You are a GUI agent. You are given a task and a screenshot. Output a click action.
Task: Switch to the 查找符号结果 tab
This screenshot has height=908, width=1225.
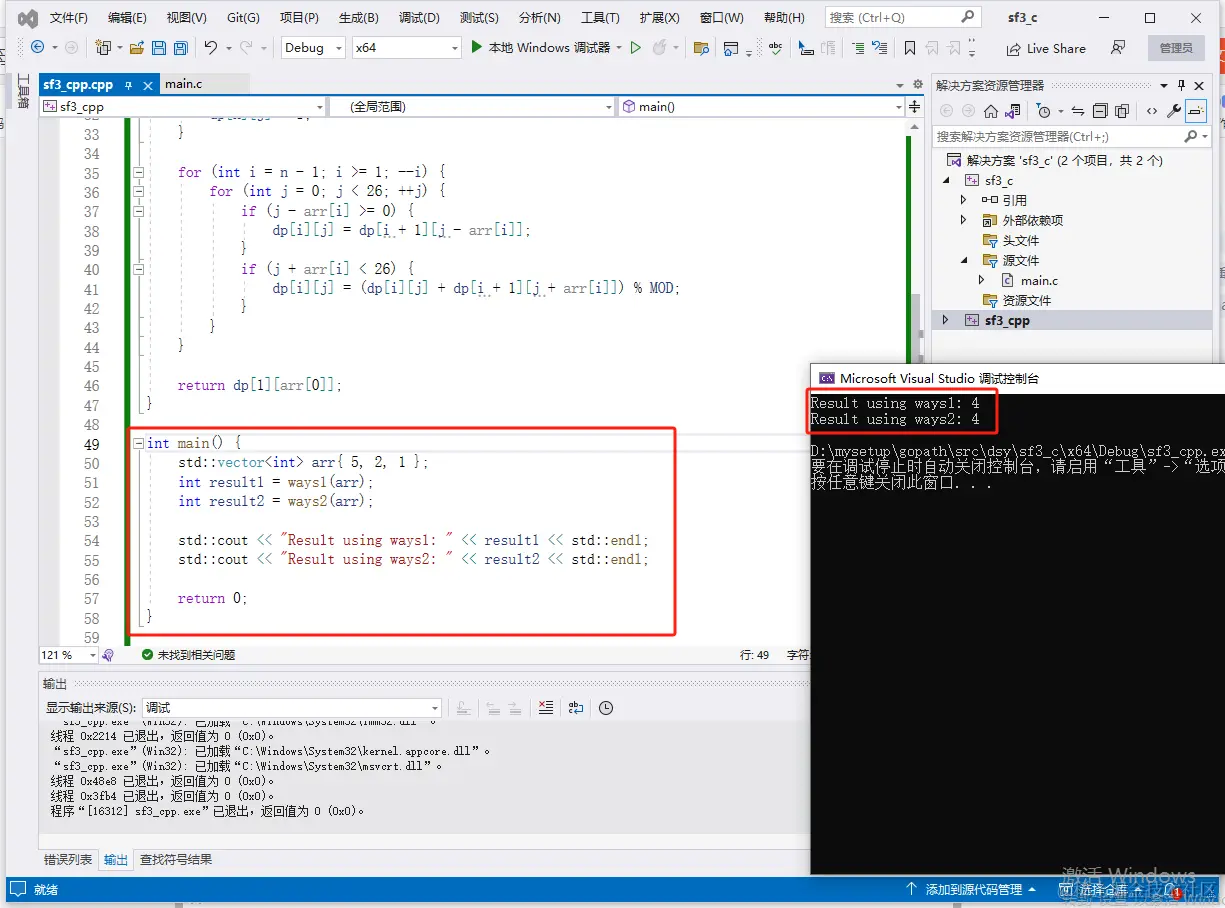(x=175, y=859)
